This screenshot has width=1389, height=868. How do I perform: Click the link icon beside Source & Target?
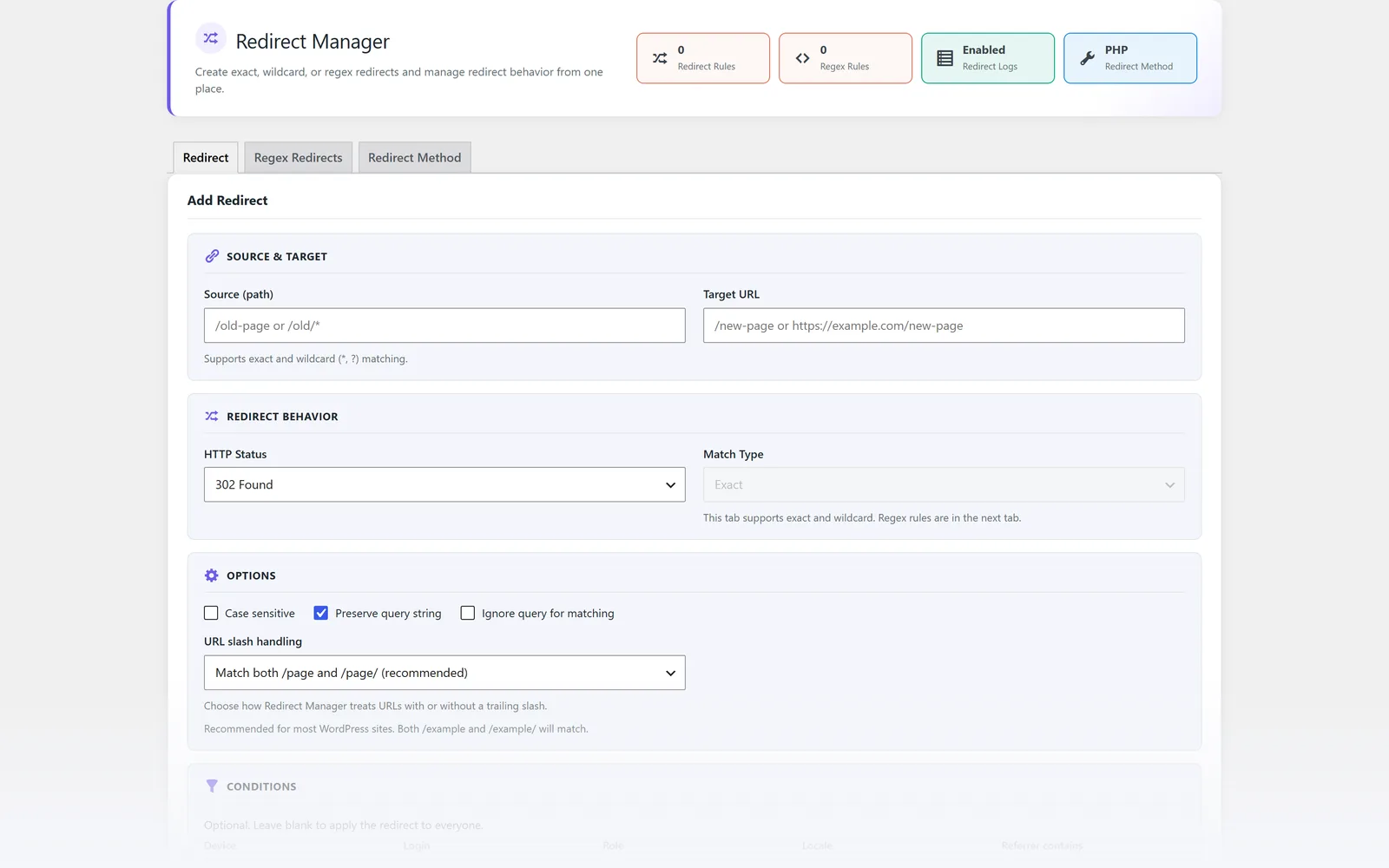(212, 256)
